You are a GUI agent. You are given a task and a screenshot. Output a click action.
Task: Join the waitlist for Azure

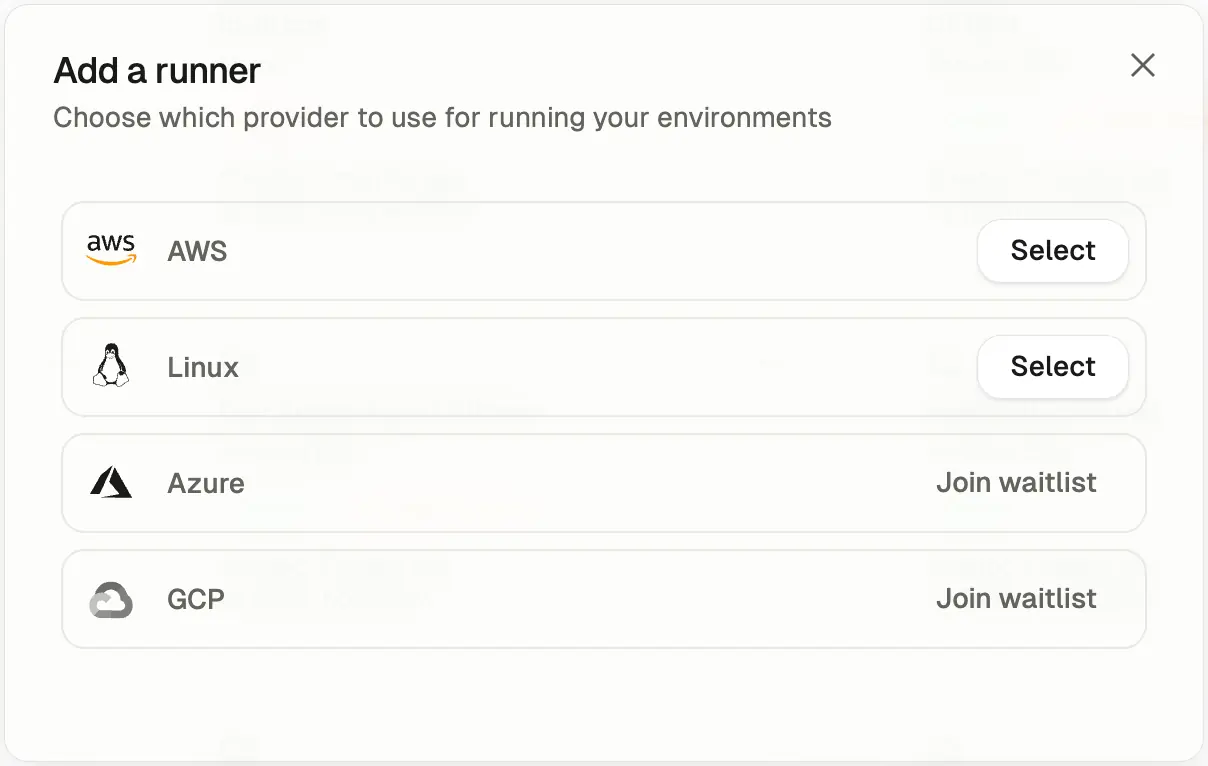click(1016, 482)
